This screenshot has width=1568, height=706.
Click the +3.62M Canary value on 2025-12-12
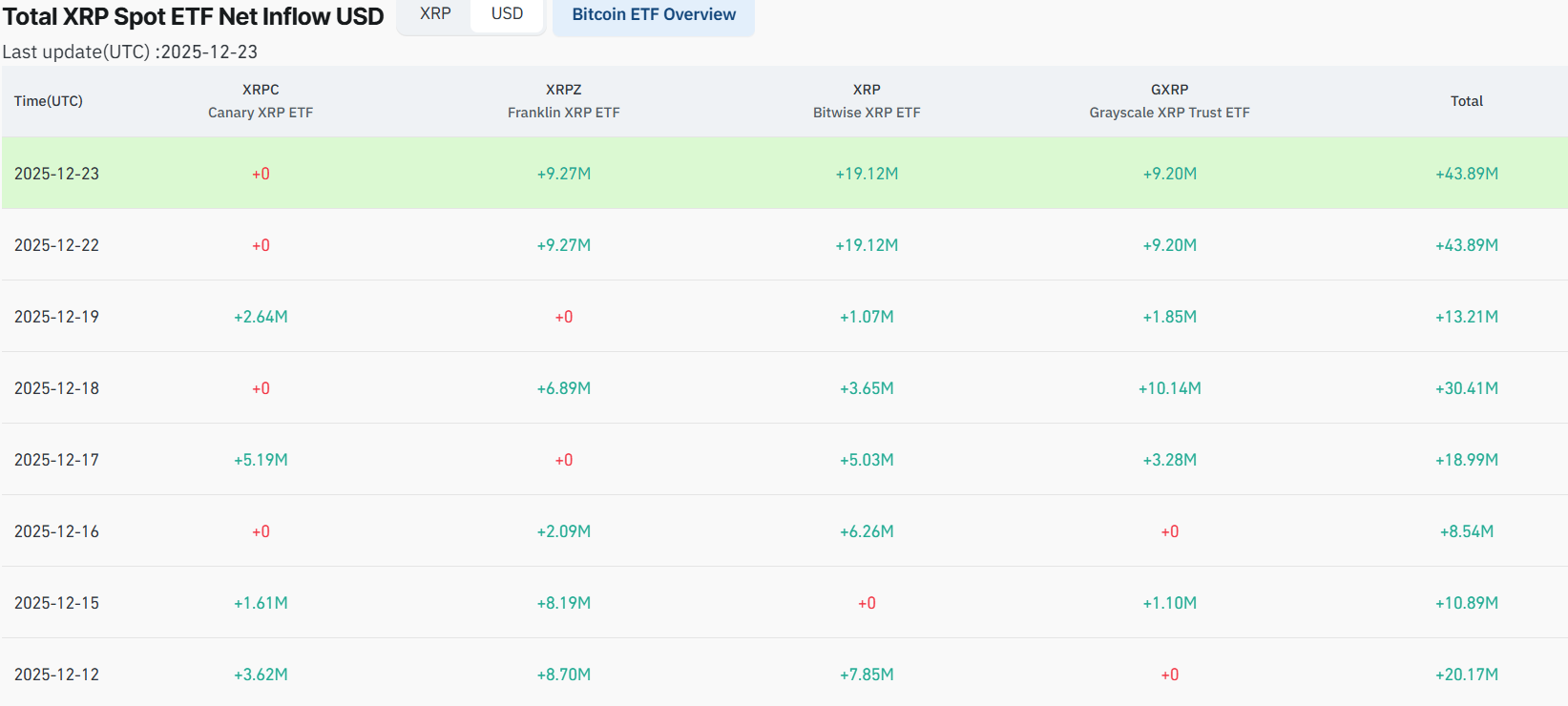pos(261,675)
